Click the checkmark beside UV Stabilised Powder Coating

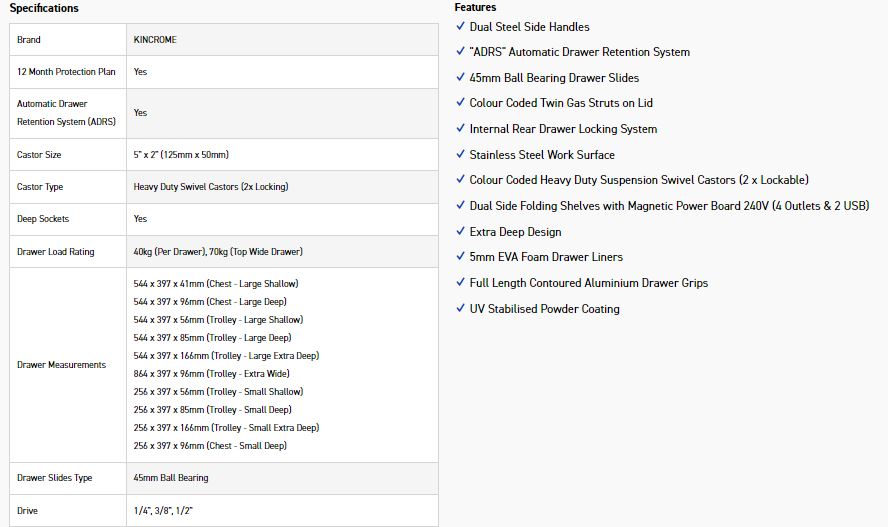pyautogui.click(x=460, y=309)
